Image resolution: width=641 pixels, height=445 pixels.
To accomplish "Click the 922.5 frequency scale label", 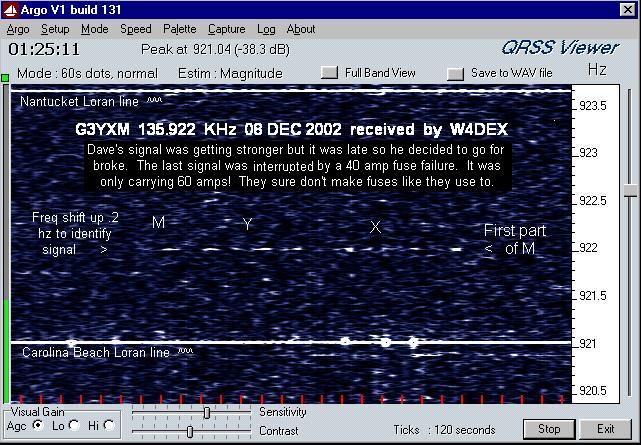I will pos(593,201).
